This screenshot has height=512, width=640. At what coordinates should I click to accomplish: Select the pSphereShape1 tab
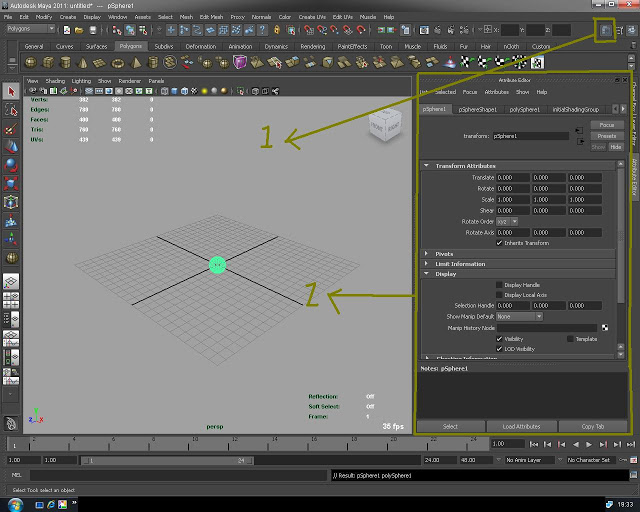coord(478,109)
